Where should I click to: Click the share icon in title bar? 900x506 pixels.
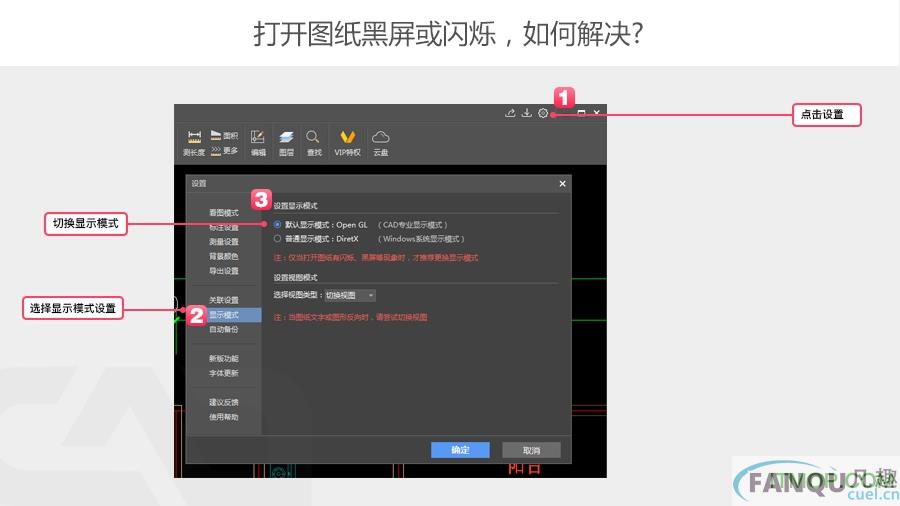tap(510, 113)
